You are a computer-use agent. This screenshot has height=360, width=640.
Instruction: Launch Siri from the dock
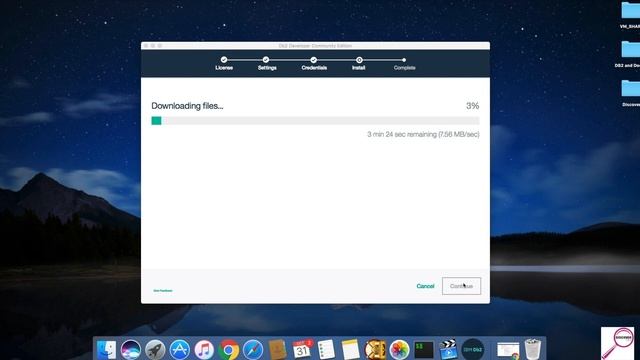tap(131, 349)
